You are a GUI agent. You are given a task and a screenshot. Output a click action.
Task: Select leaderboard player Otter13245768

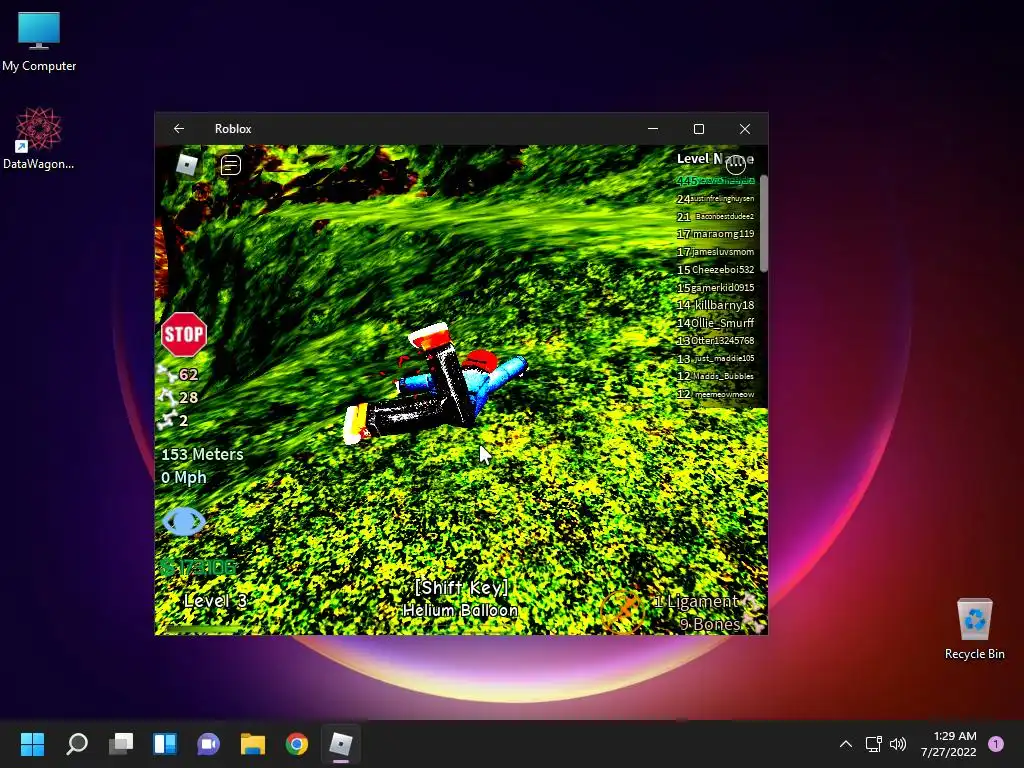click(715, 340)
